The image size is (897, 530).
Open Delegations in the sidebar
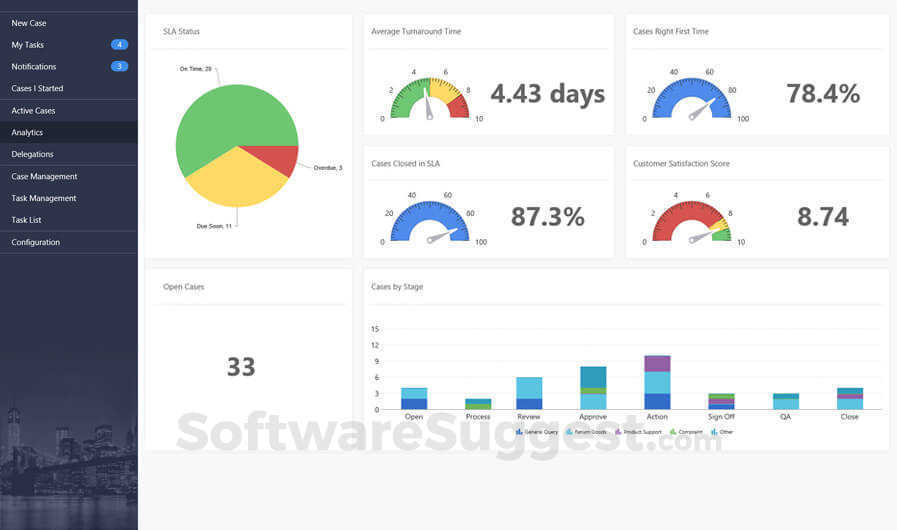(69, 154)
